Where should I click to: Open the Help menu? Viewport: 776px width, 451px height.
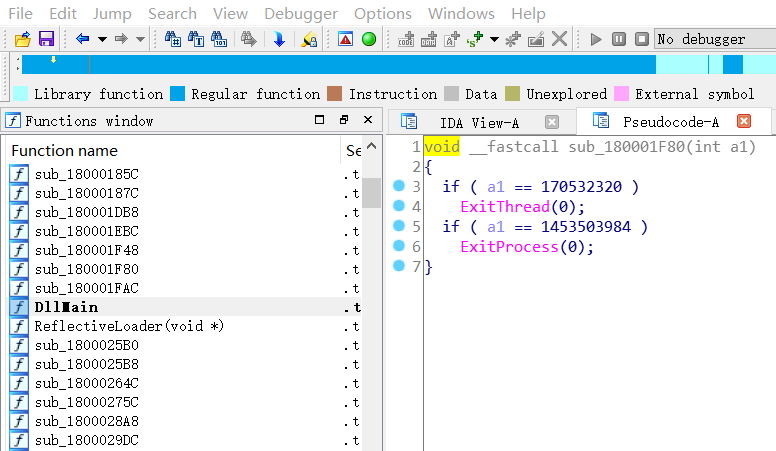tap(528, 13)
